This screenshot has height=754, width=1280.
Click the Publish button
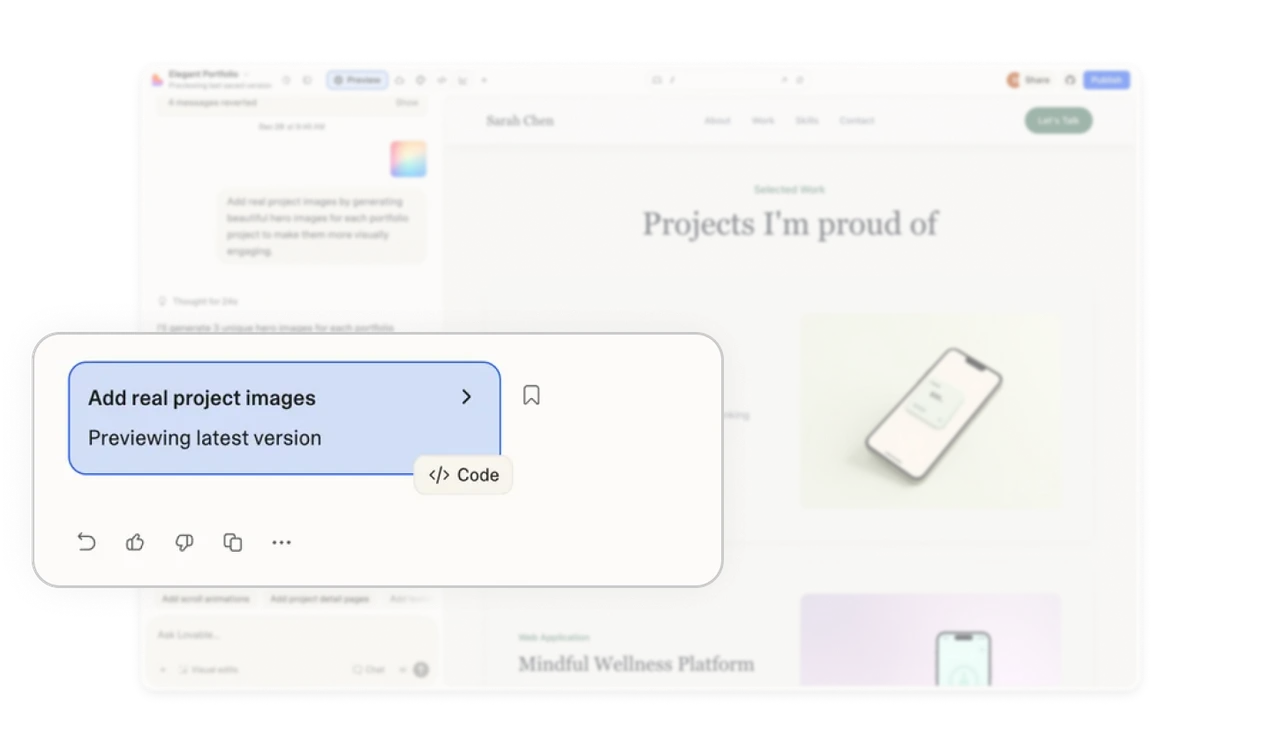click(1106, 80)
